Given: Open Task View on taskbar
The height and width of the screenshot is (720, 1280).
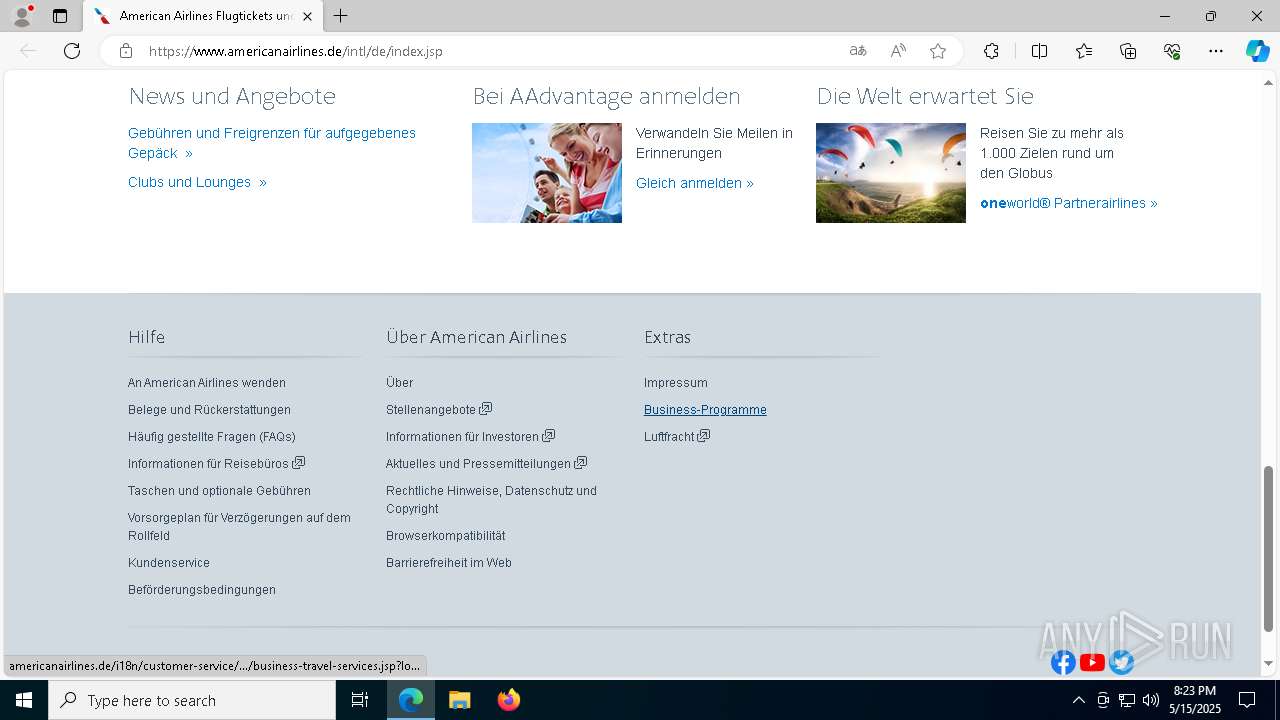Looking at the screenshot, I should (x=361, y=700).
